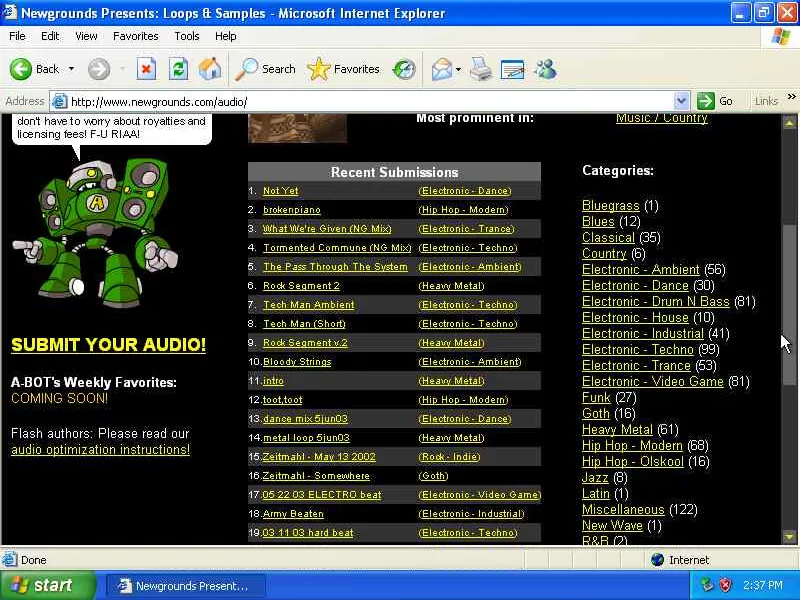
Task: Open Search pane magnifier icon
Action: (247, 69)
